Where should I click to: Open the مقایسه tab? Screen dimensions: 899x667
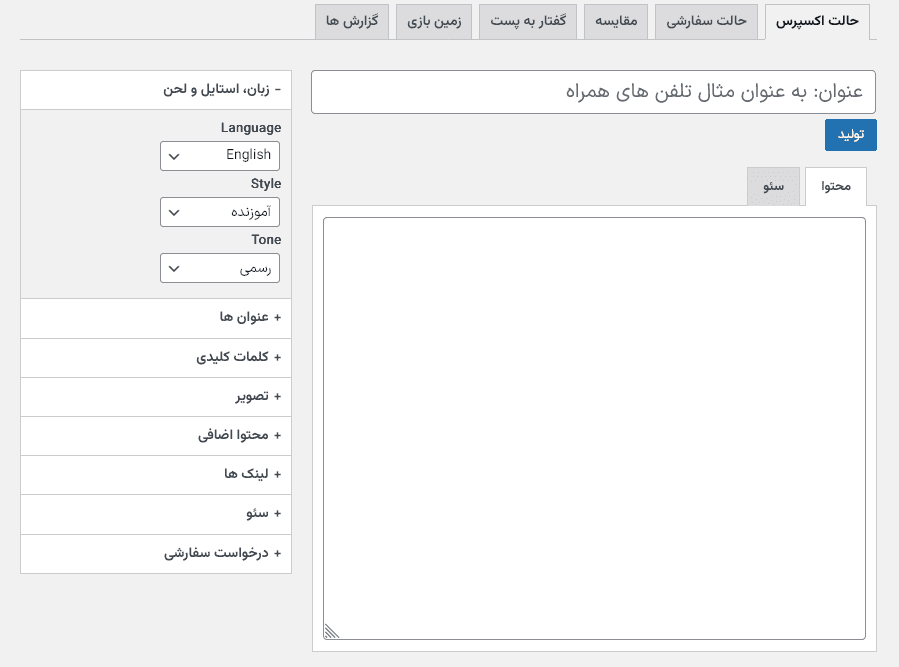[x=616, y=22]
